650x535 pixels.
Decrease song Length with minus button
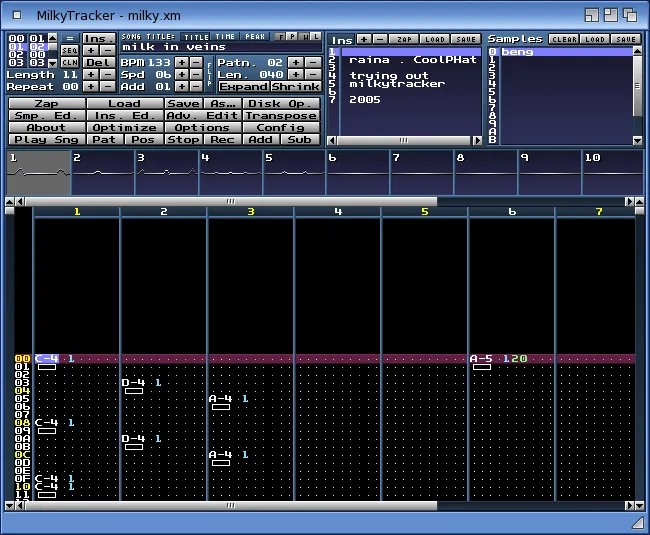click(106, 75)
